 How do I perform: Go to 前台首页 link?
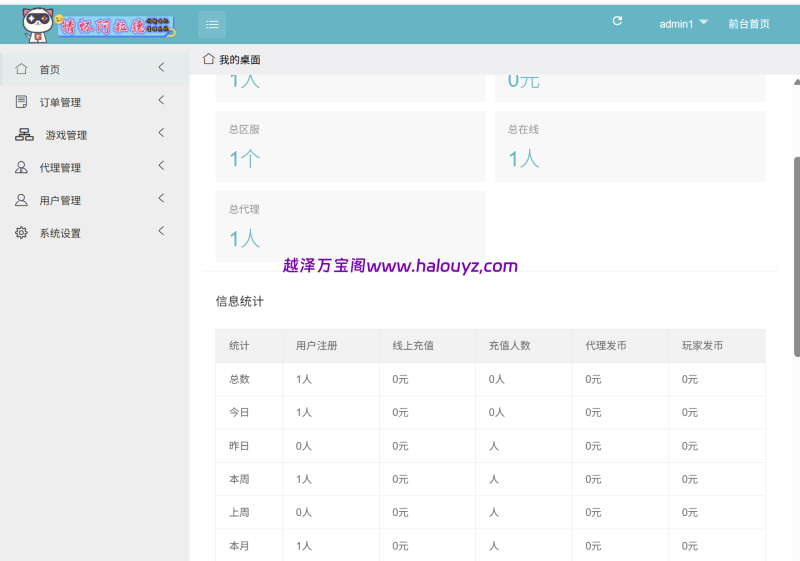pos(748,24)
